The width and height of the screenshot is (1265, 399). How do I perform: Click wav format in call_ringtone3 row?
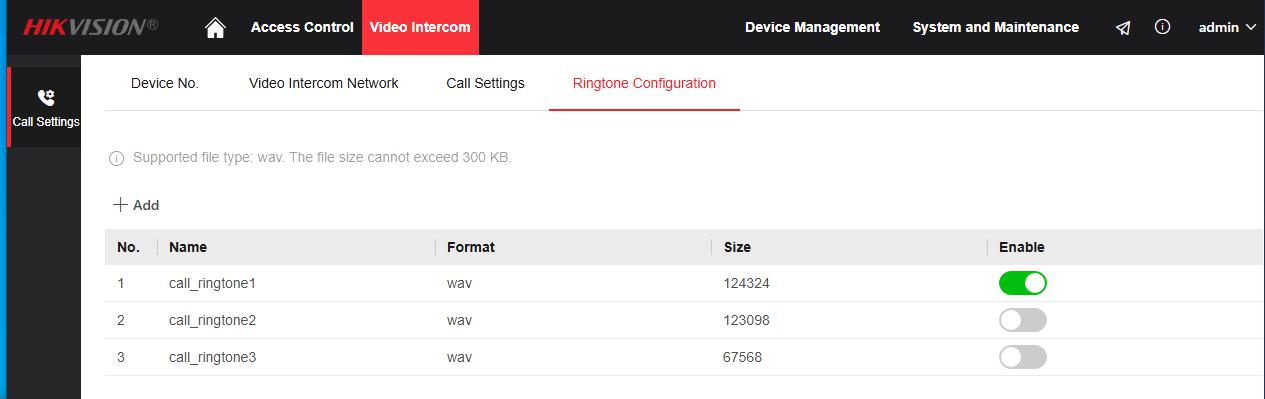click(x=459, y=357)
